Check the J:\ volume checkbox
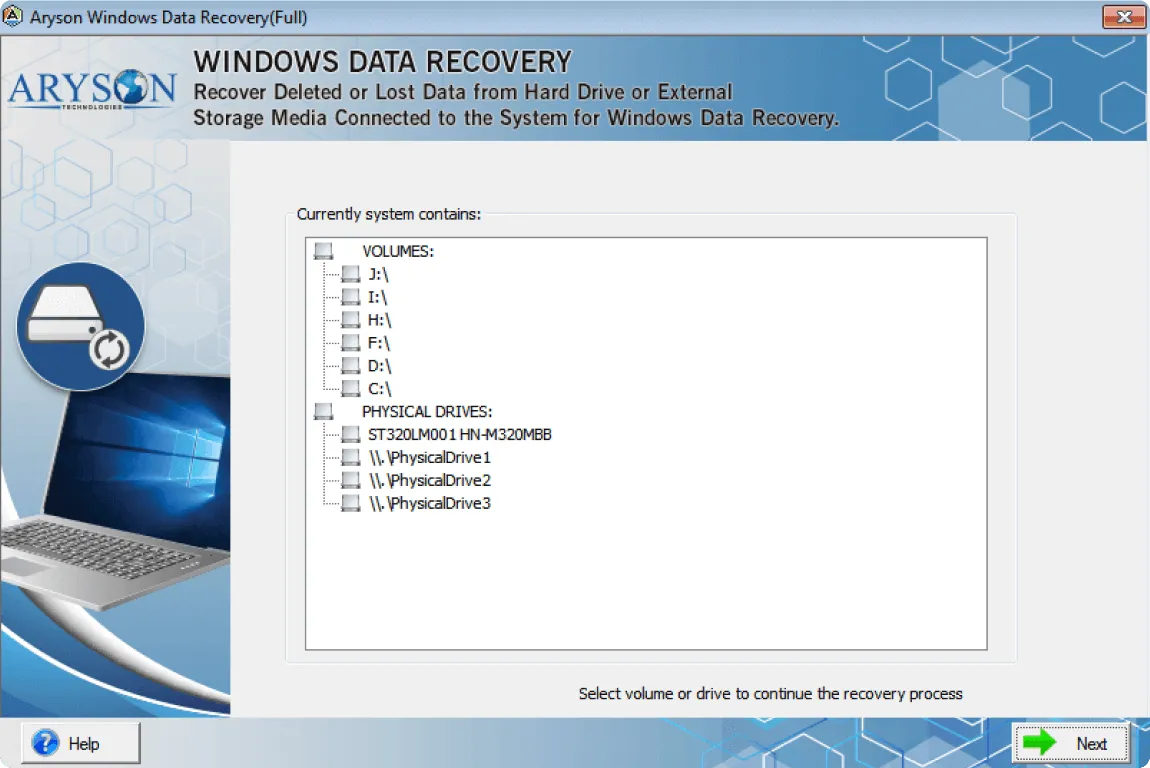This screenshot has height=768, width=1150. (x=350, y=273)
